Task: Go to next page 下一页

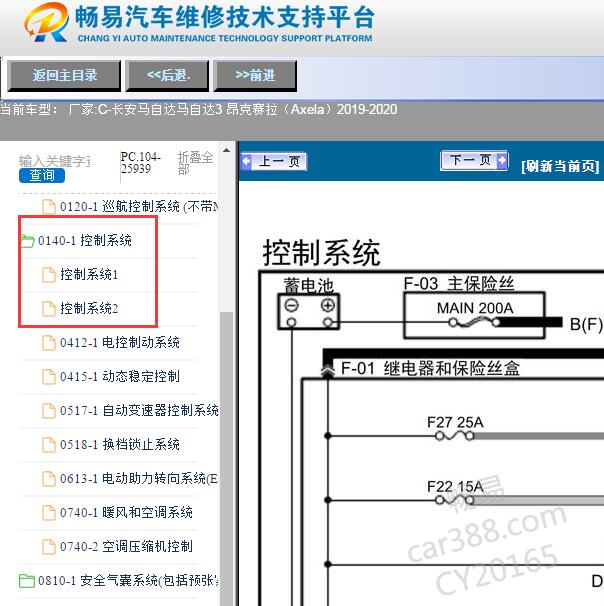Action: (474, 160)
